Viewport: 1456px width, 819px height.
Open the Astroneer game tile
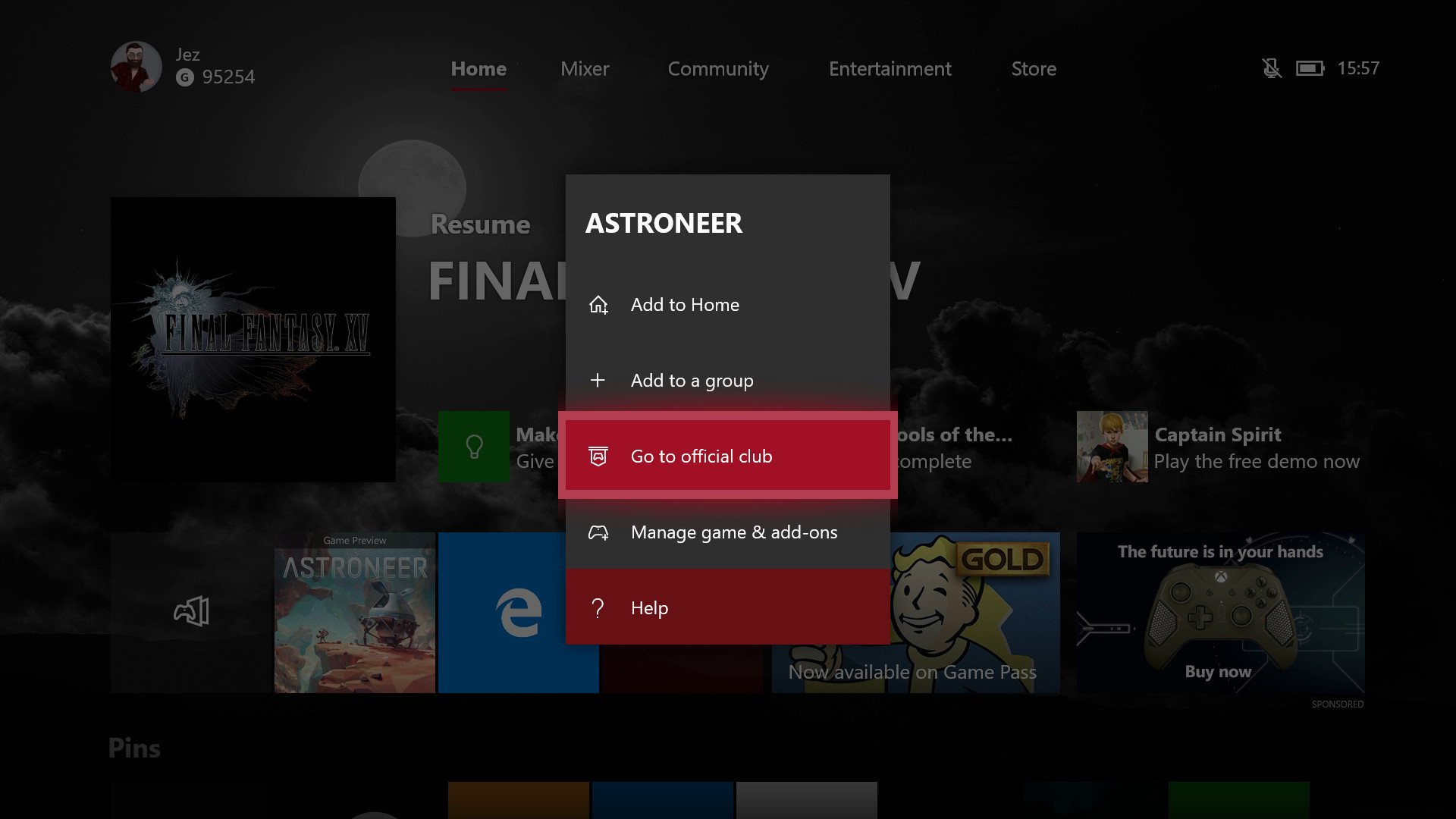tap(355, 613)
